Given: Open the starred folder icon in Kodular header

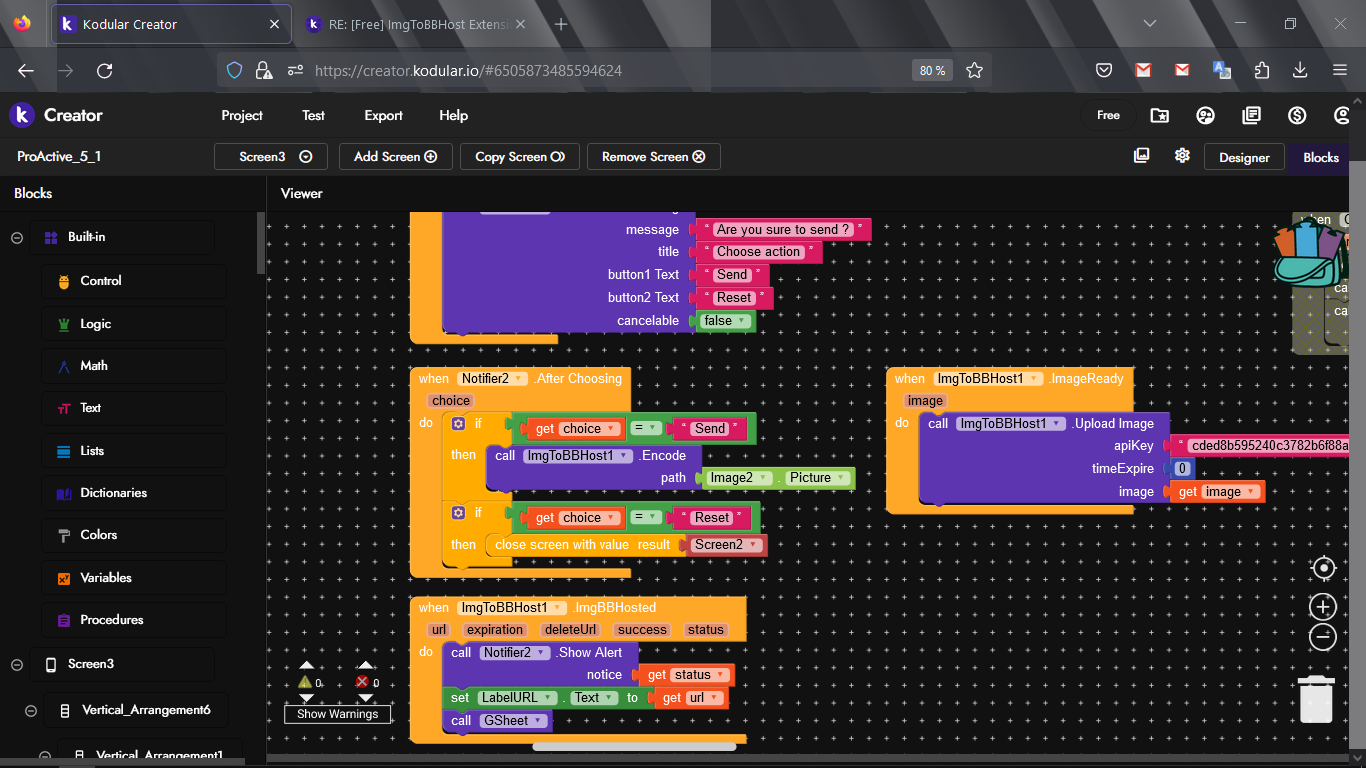Looking at the screenshot, I should pos(1160,115).
